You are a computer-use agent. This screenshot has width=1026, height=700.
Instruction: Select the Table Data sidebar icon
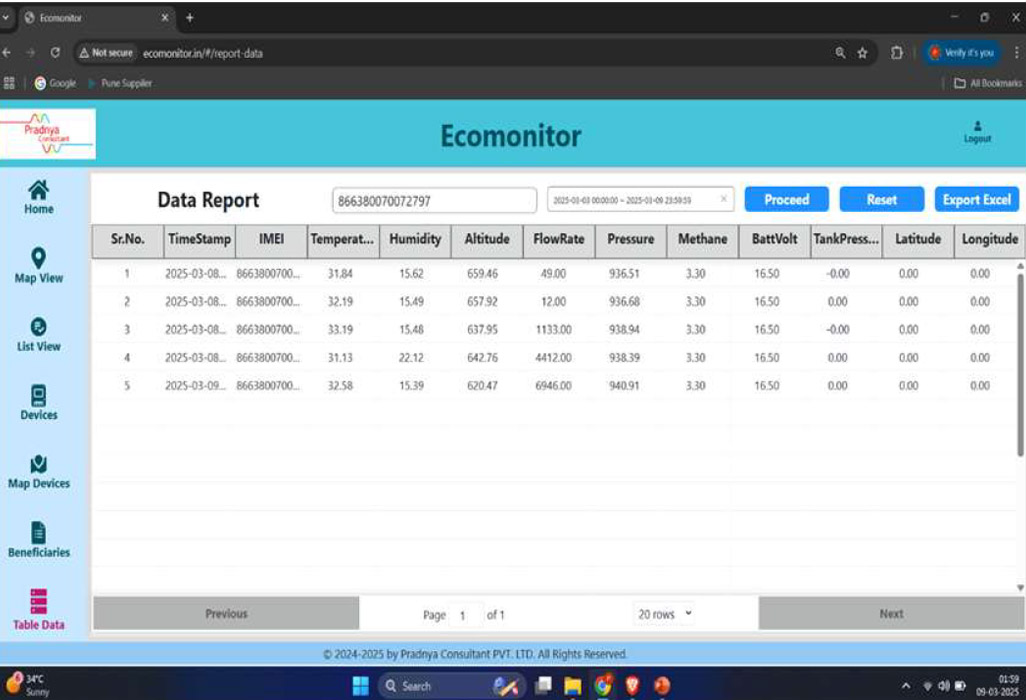[x=39, y=601]
